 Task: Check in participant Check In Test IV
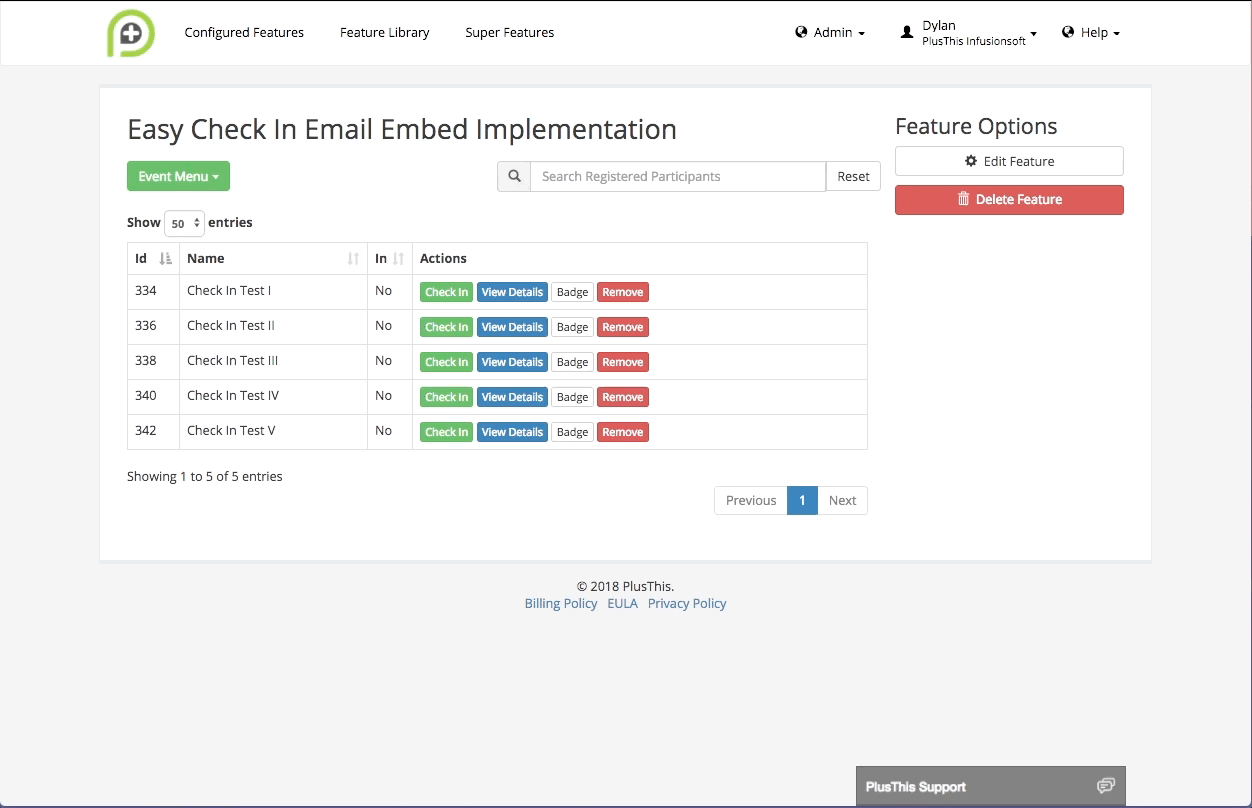(446, 397)
